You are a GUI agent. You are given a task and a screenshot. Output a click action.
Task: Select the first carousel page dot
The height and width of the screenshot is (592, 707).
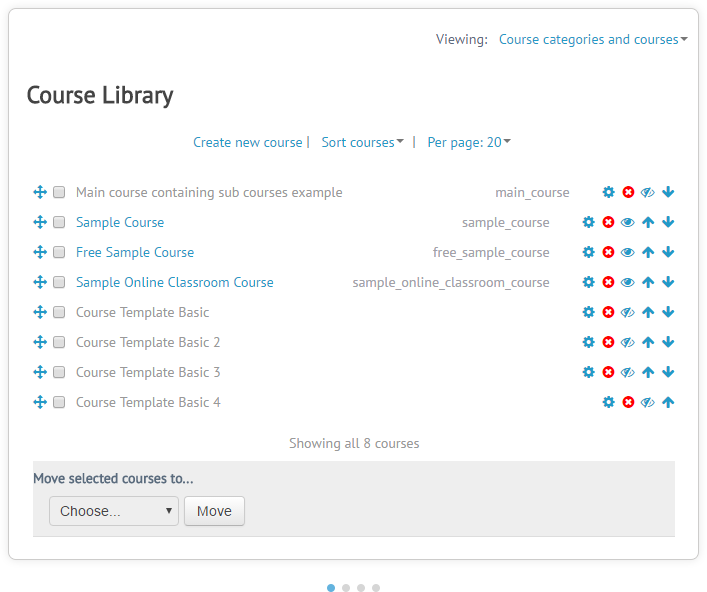pos(331,588)
